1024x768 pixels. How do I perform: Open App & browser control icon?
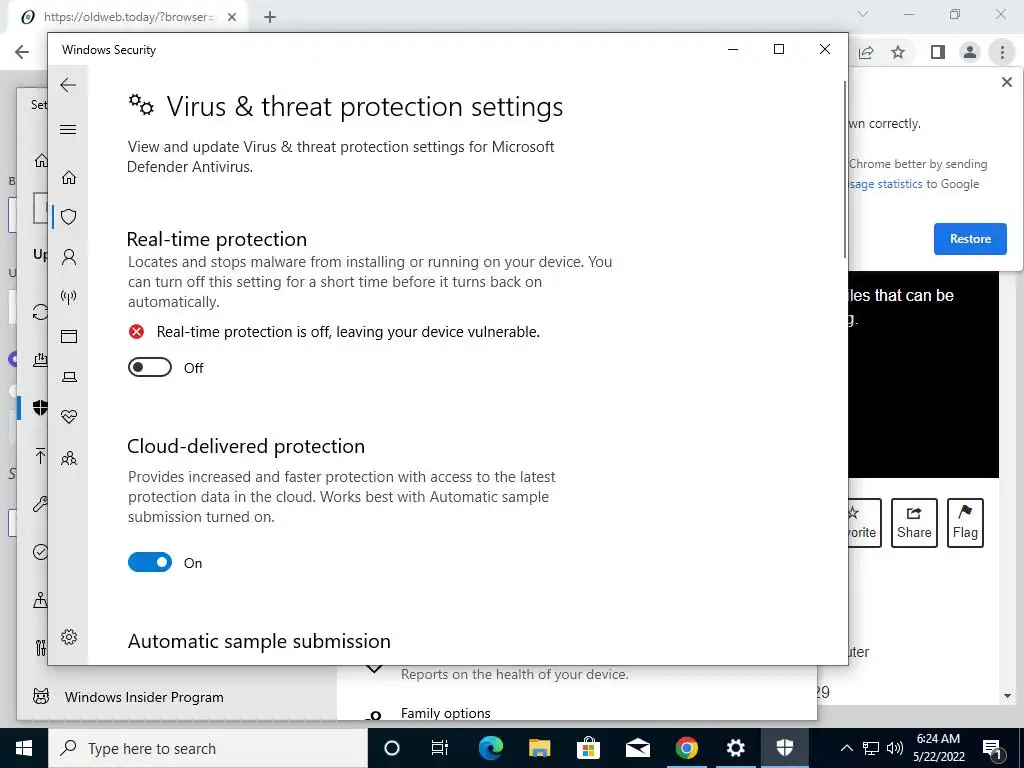coord(69,336)
